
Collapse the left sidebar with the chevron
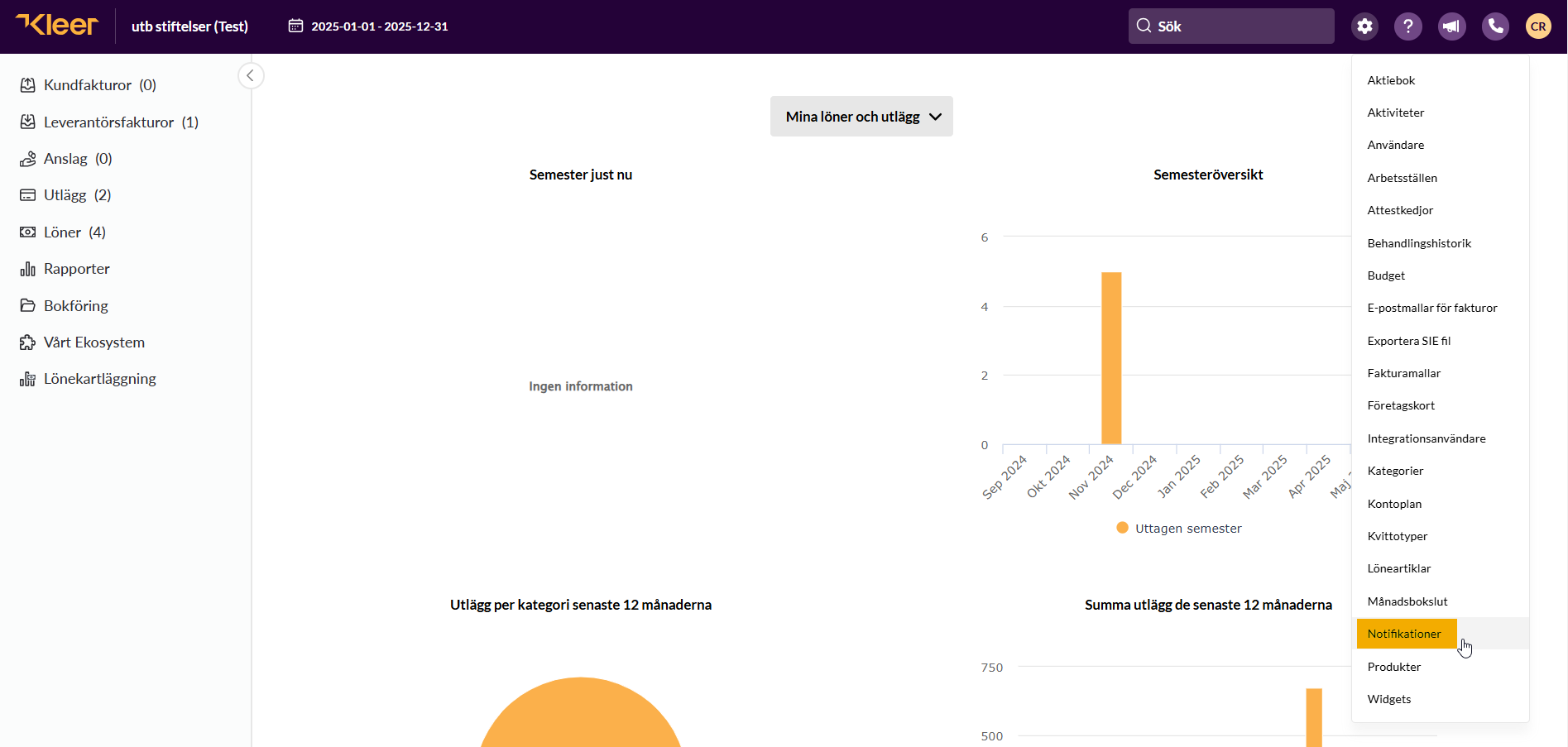coord(251,76)
